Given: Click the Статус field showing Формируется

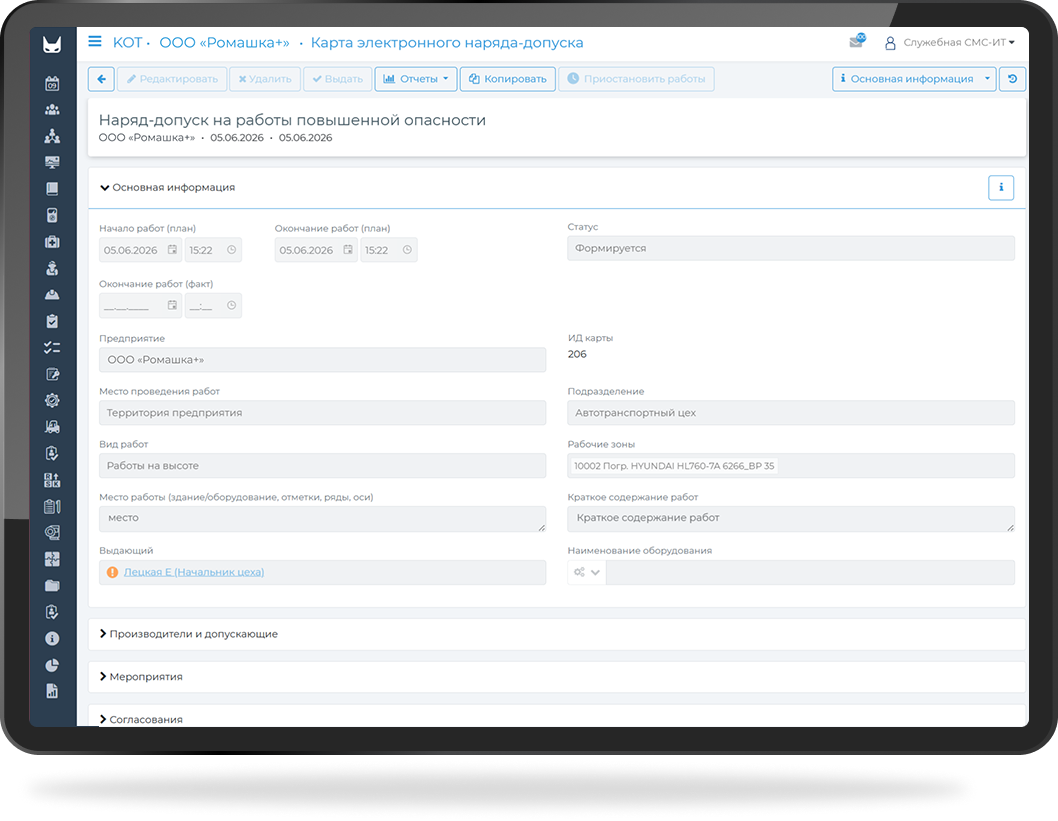Looking at the screenshot, I should pos(791,248).
